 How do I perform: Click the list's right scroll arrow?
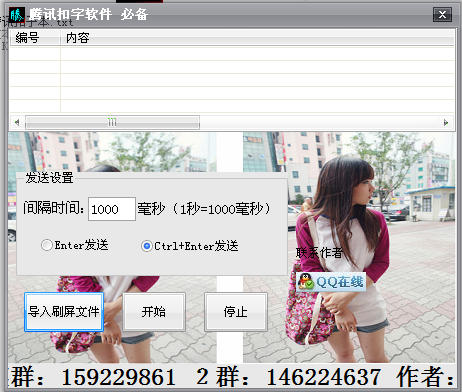pos(446,122)
